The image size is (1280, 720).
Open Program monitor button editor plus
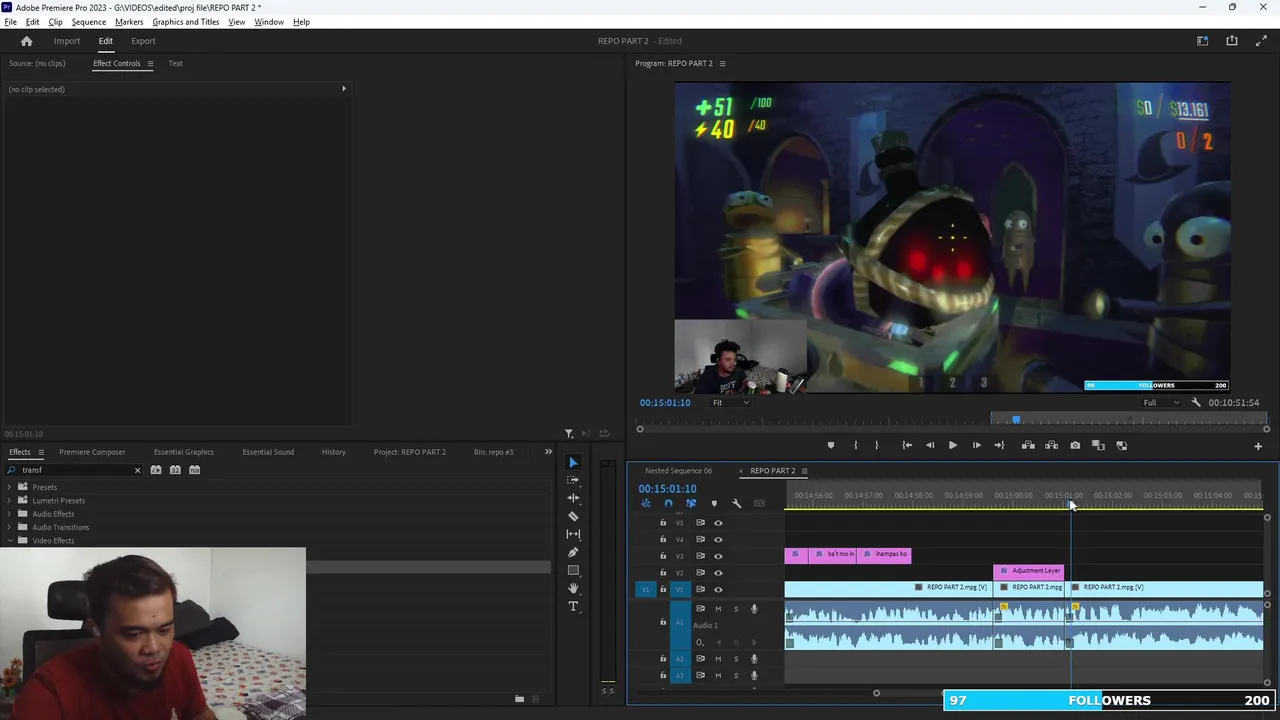1258,446
